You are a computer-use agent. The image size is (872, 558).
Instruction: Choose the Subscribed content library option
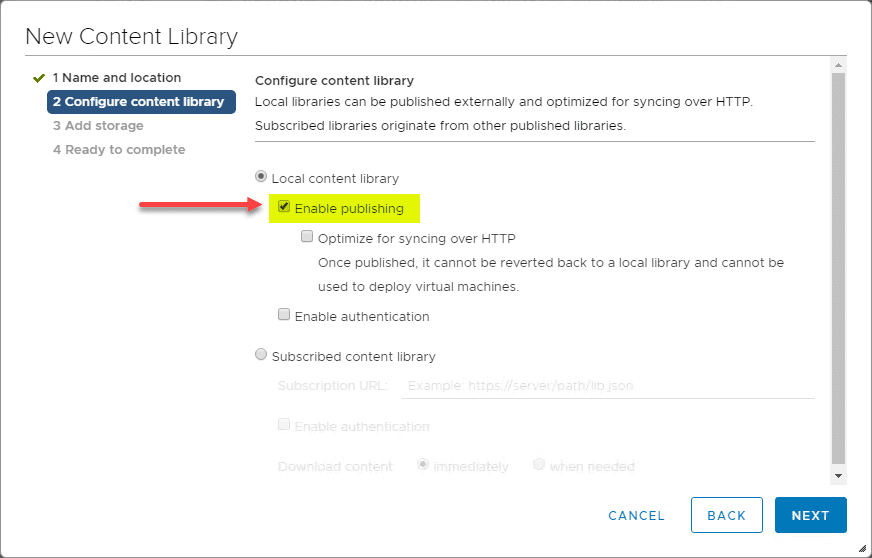262,355
